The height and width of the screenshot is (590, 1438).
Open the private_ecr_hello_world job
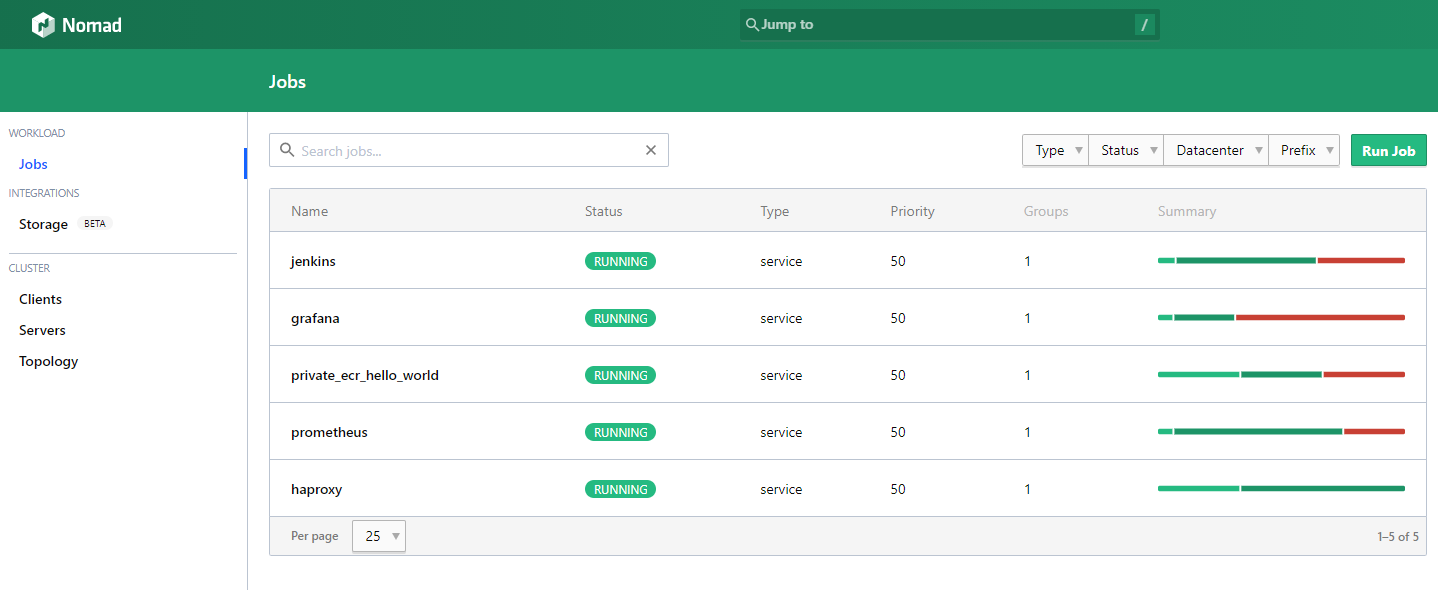[365, 375]
